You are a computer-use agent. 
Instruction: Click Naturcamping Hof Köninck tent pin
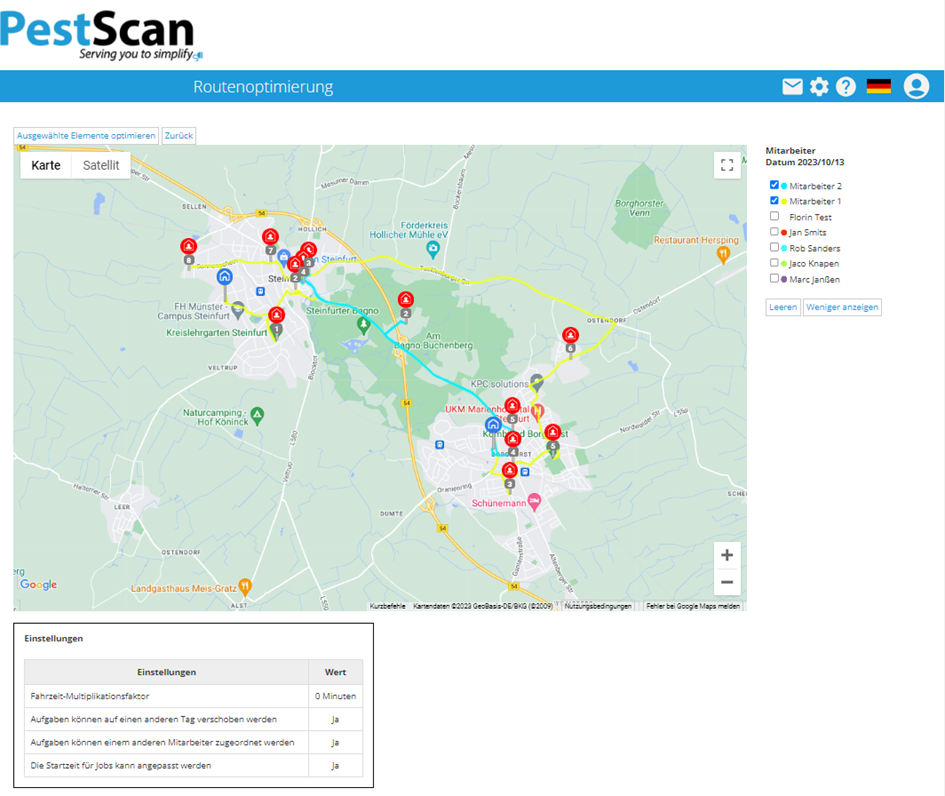[x=257, y=415]
